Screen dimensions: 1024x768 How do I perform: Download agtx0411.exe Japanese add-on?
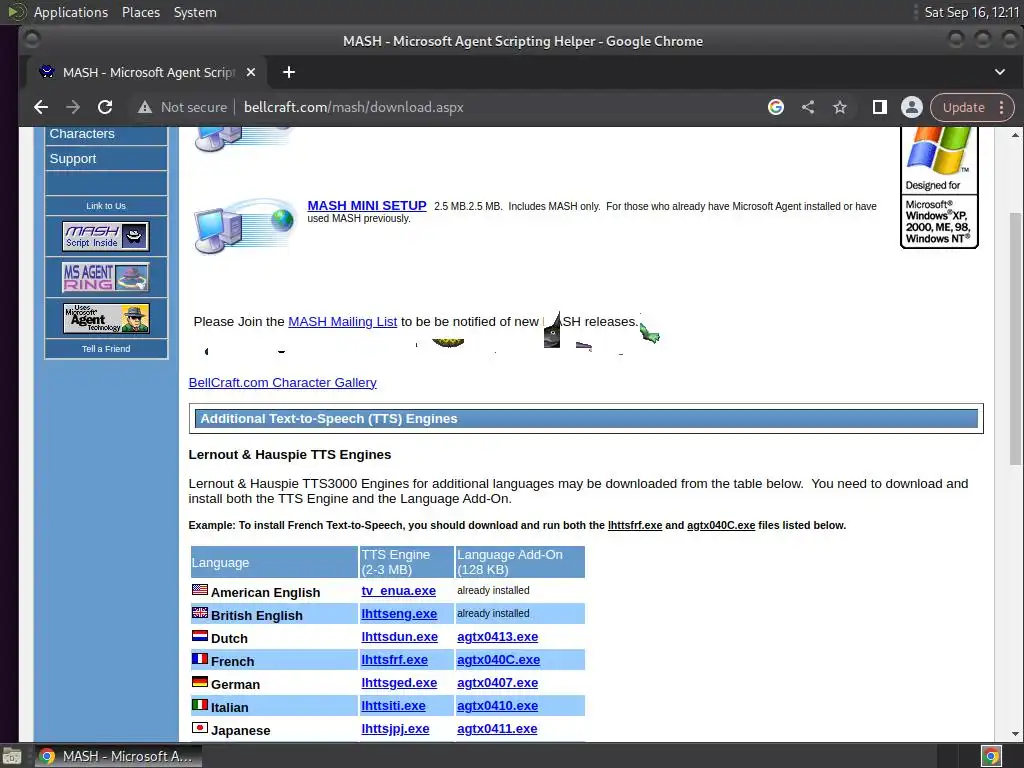pyautogui.click(x=497, y=729)
